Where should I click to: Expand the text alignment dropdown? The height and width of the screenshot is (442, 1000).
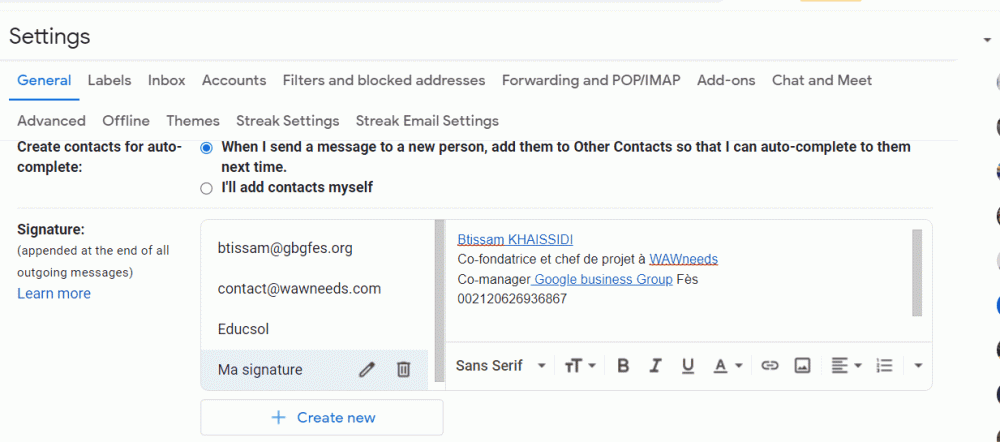tap(845, 366)
